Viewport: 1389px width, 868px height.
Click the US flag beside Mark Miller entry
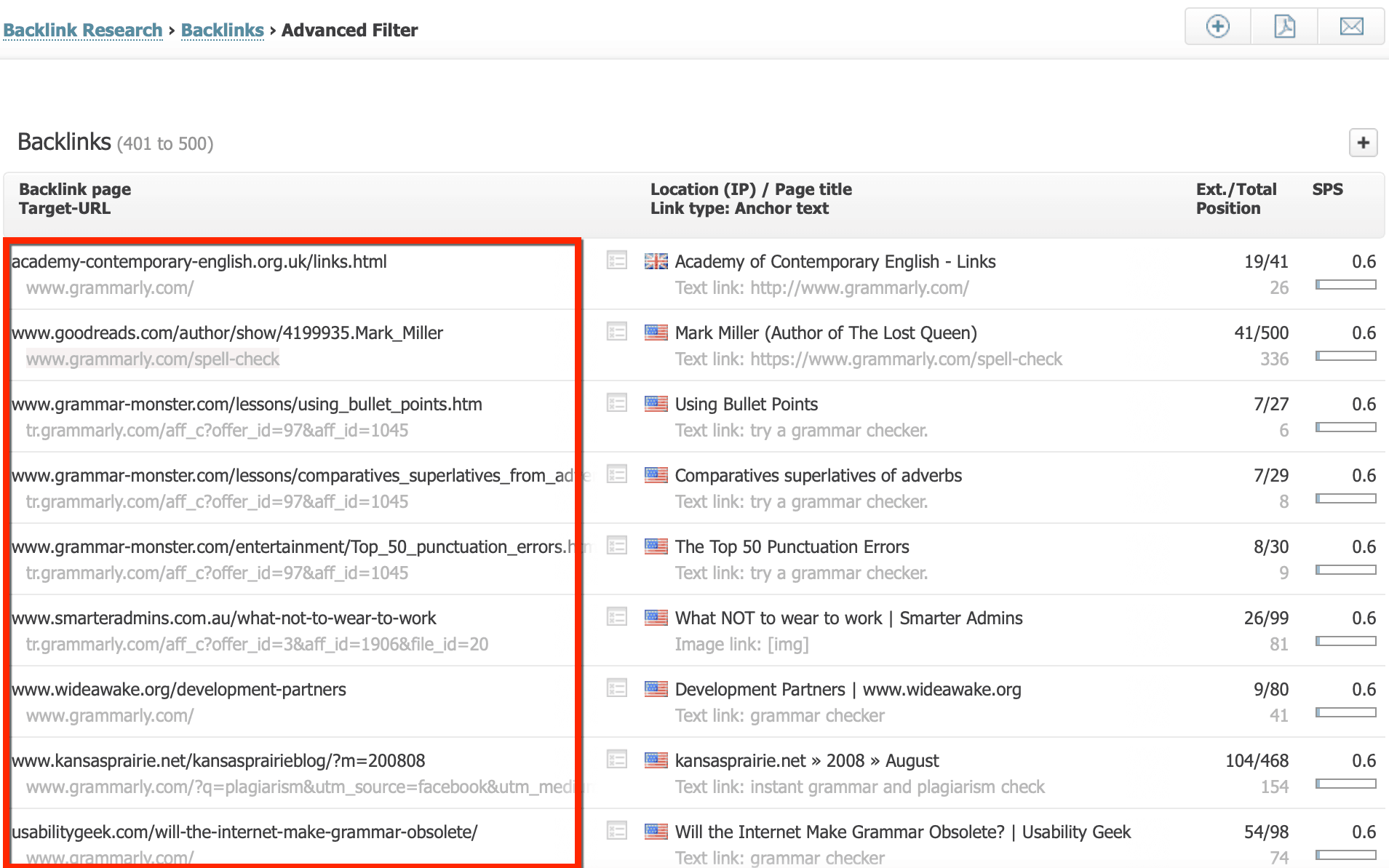coord(656,333)
